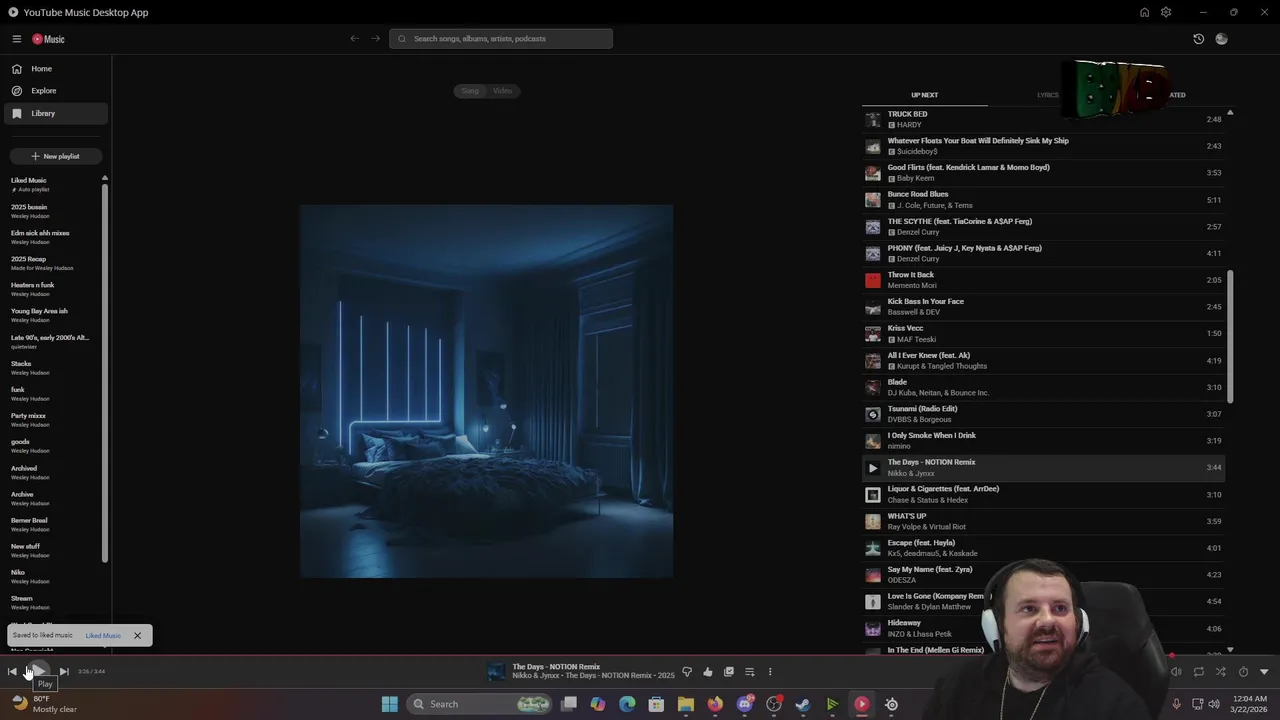Viewport: 1280px width, 720px height.
Task: Dismiss the Saved to liked music toast
Action: [137, 636]
